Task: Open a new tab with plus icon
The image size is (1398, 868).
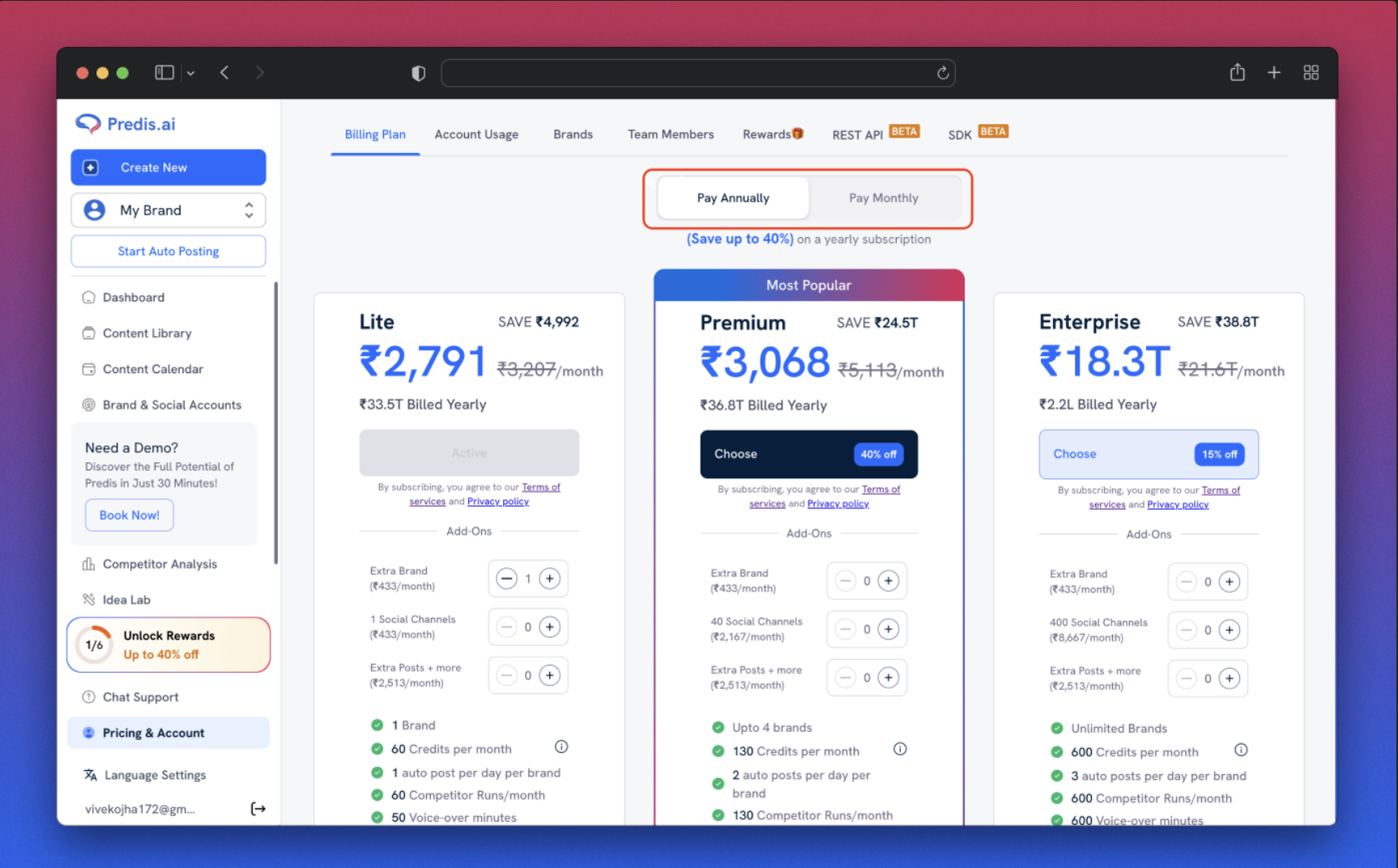Action: pyautogui.click(x=1274, y=73)
